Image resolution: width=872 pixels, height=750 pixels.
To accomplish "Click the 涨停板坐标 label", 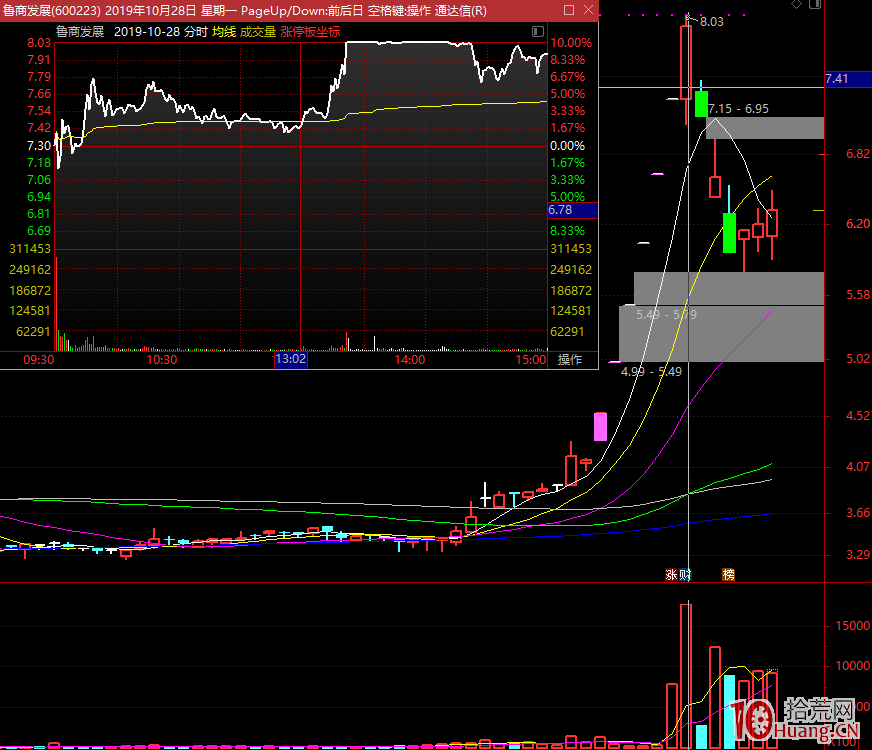I will coord(310,32).
